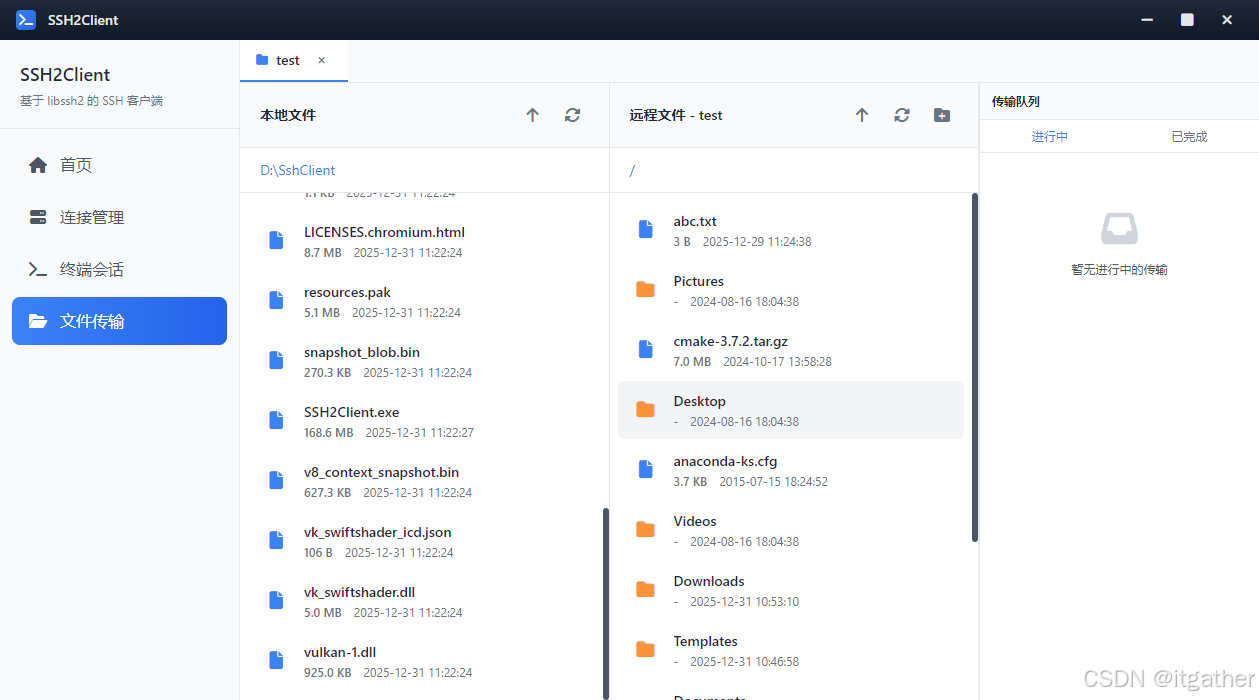Select anaconda-ks.cfg remote file
Image resolution: width=1259 pixels, height=700 pixels.
[791, 470]
